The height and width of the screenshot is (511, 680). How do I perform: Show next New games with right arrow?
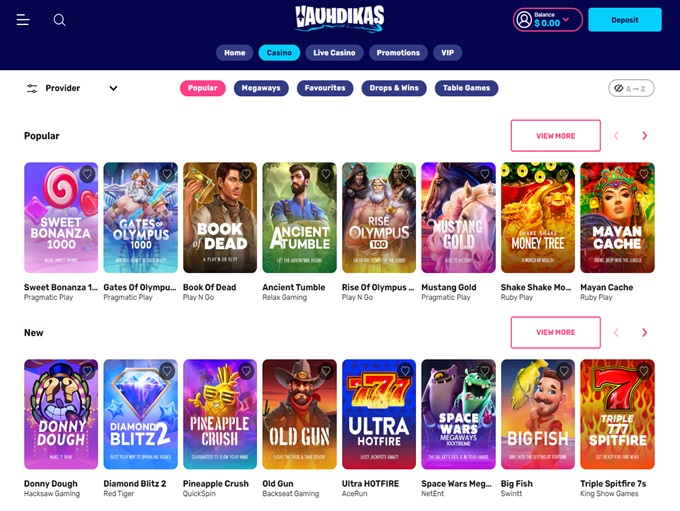click(x=644, y=332)
